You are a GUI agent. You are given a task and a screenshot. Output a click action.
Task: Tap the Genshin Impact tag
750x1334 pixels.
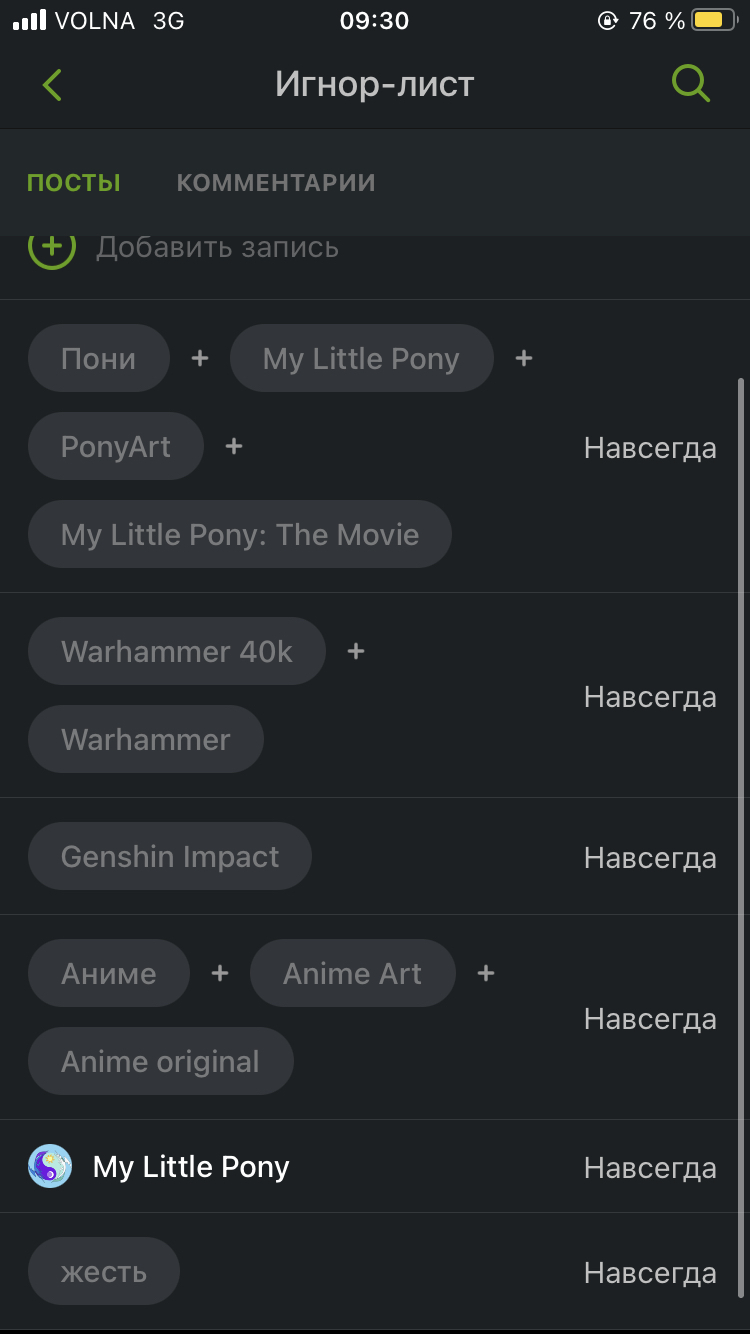pos(170,856)
